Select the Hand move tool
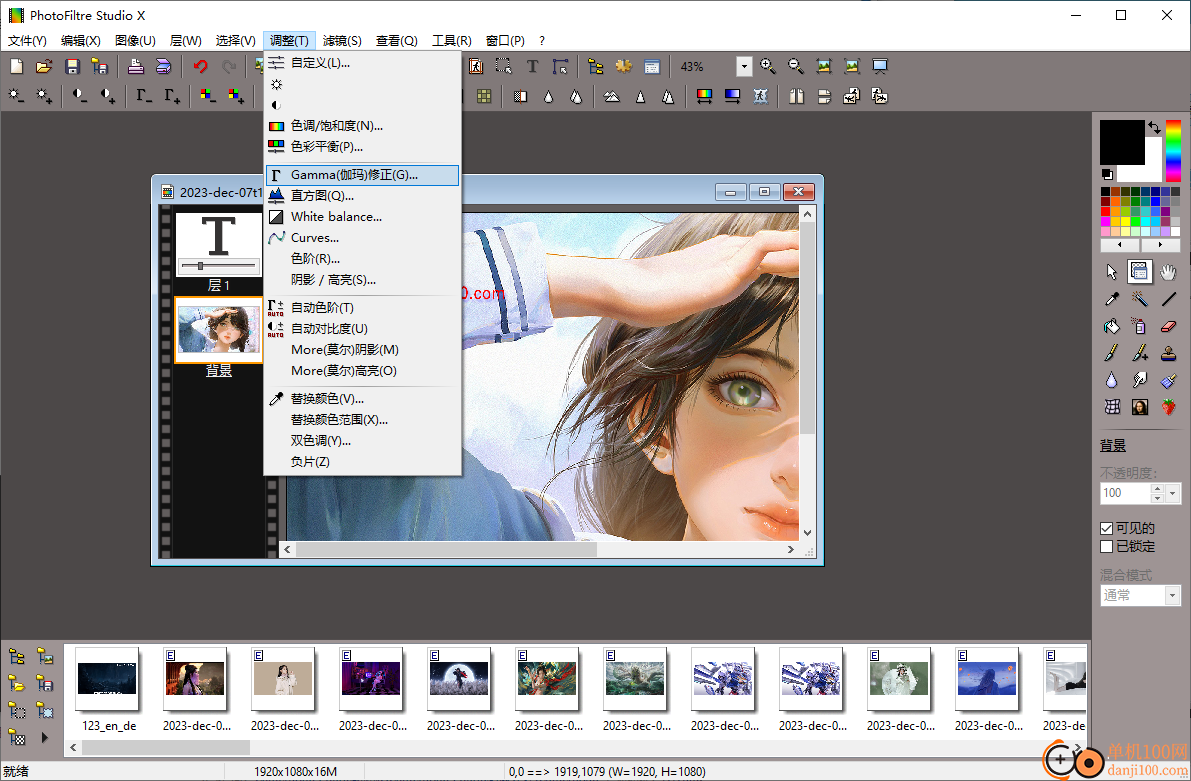This screenshot has width=1191, height=781. 1168,272
